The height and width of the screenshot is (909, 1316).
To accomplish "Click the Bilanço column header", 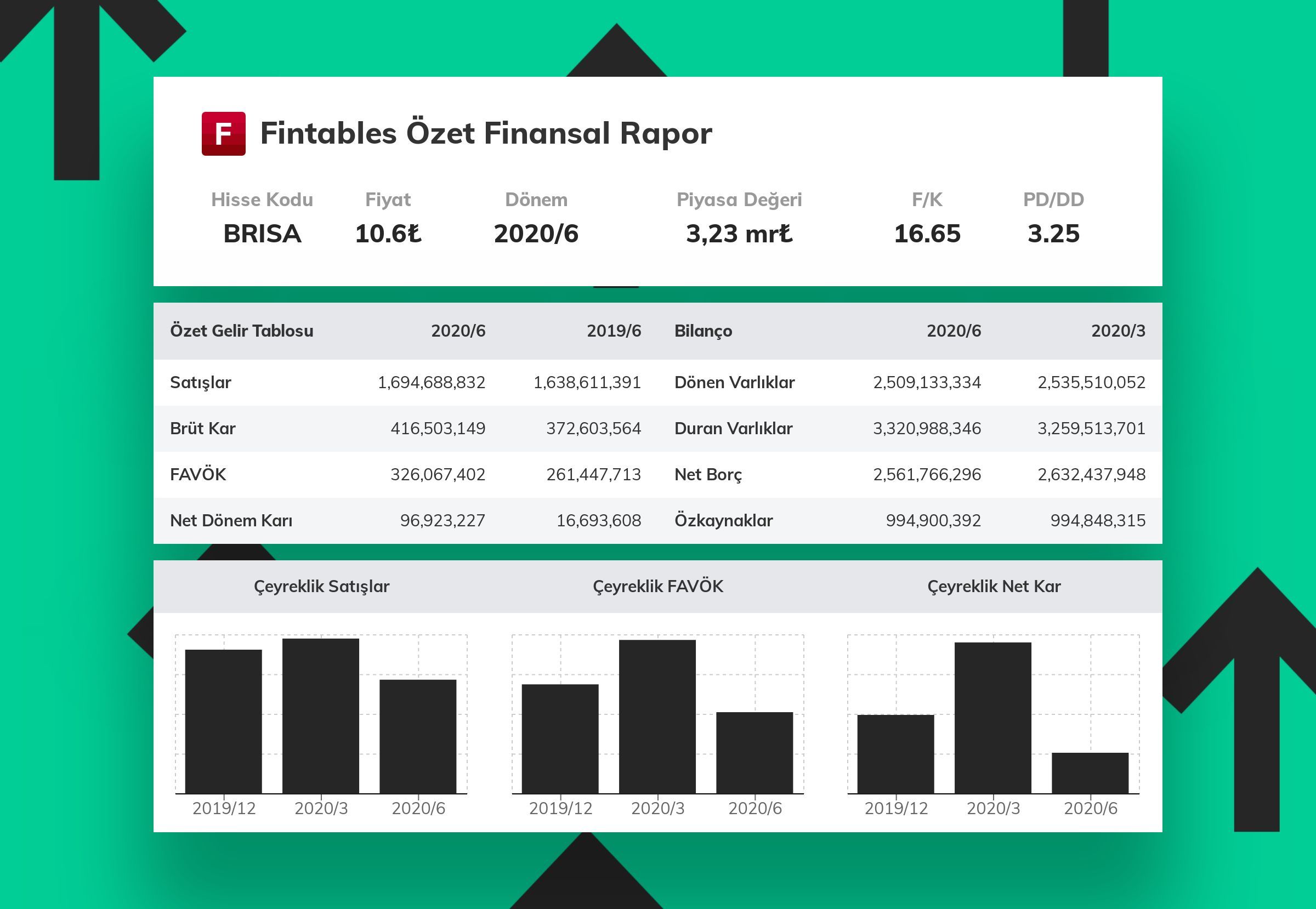I will (x=703, y=331).
